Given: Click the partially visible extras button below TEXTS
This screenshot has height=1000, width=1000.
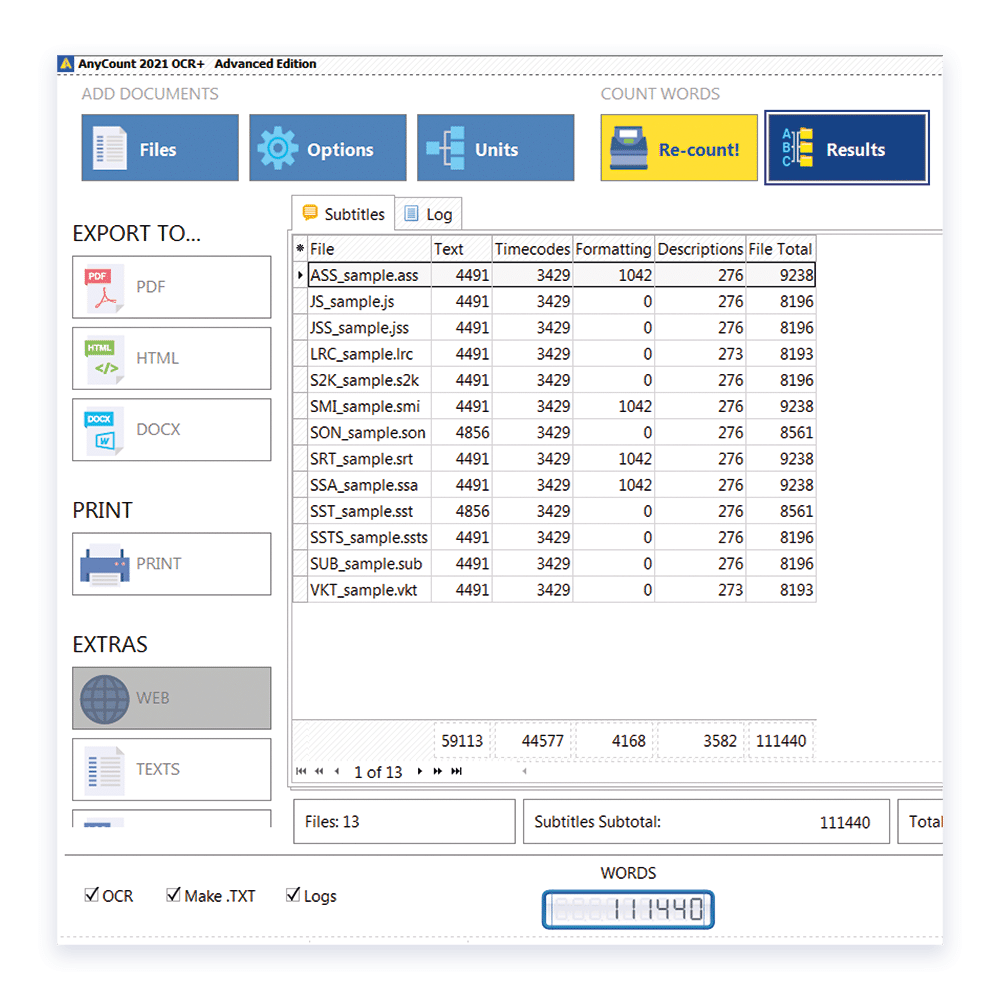Looking at the screenshot, I should pyautogui.click(x=172, y=819).
